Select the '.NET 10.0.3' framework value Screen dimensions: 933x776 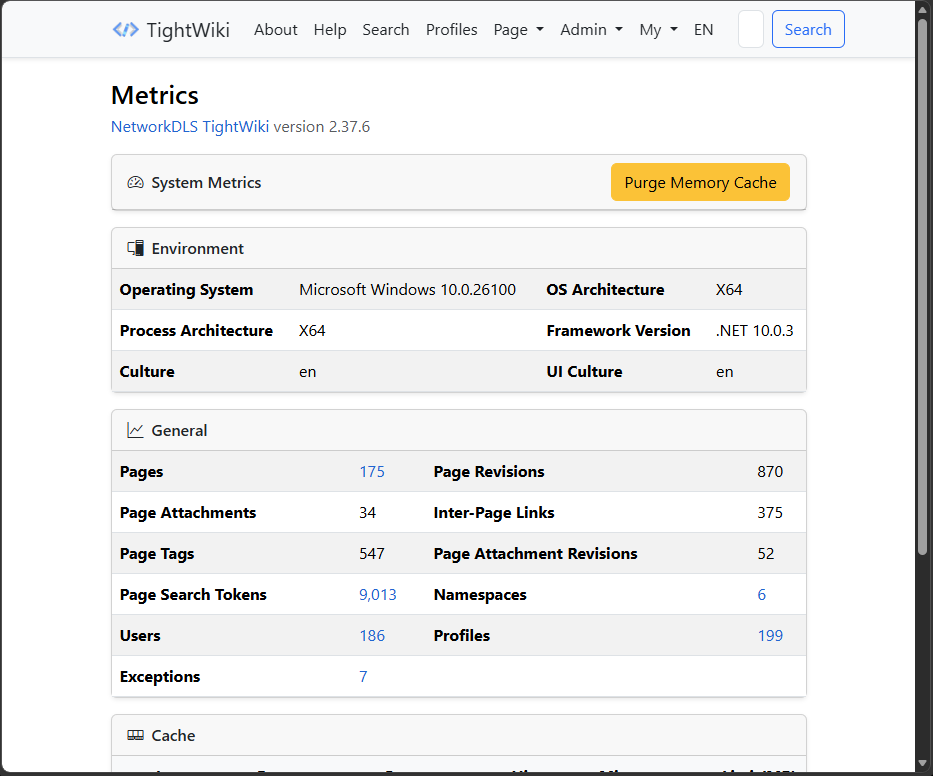coord(754,331)
